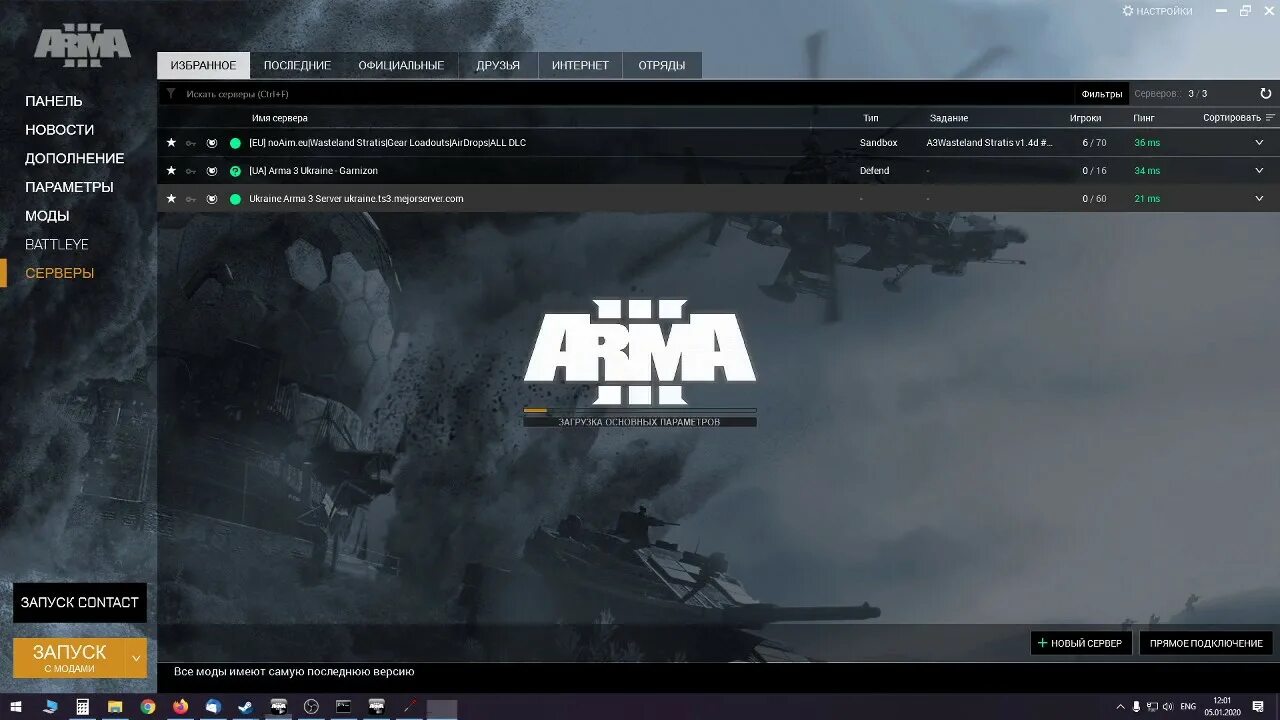
Task: Click A3Wasteland Stratis v1.4d mission cell
Action: coord(989,143)
